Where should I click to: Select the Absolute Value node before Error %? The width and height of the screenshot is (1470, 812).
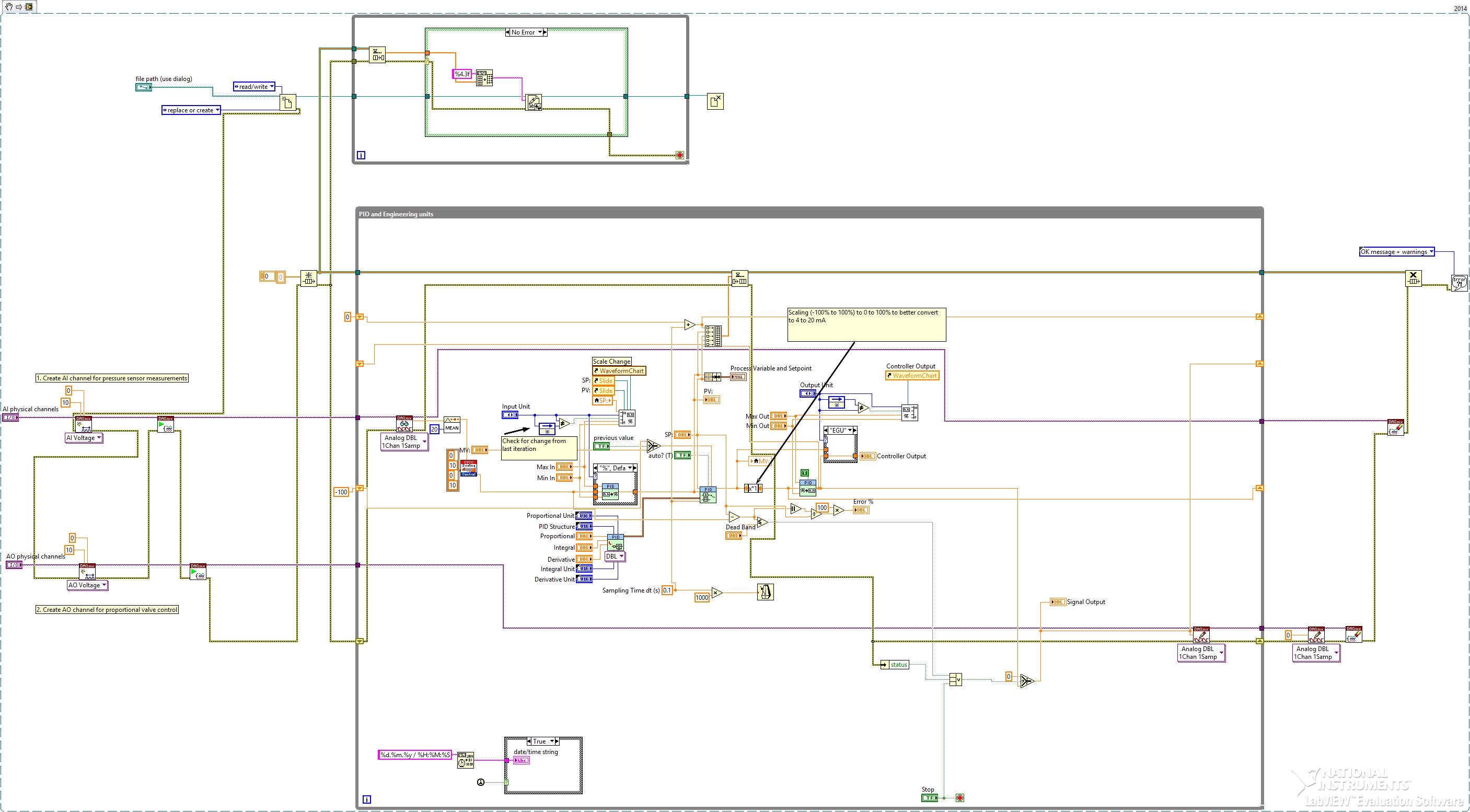[x=795, y=509]
